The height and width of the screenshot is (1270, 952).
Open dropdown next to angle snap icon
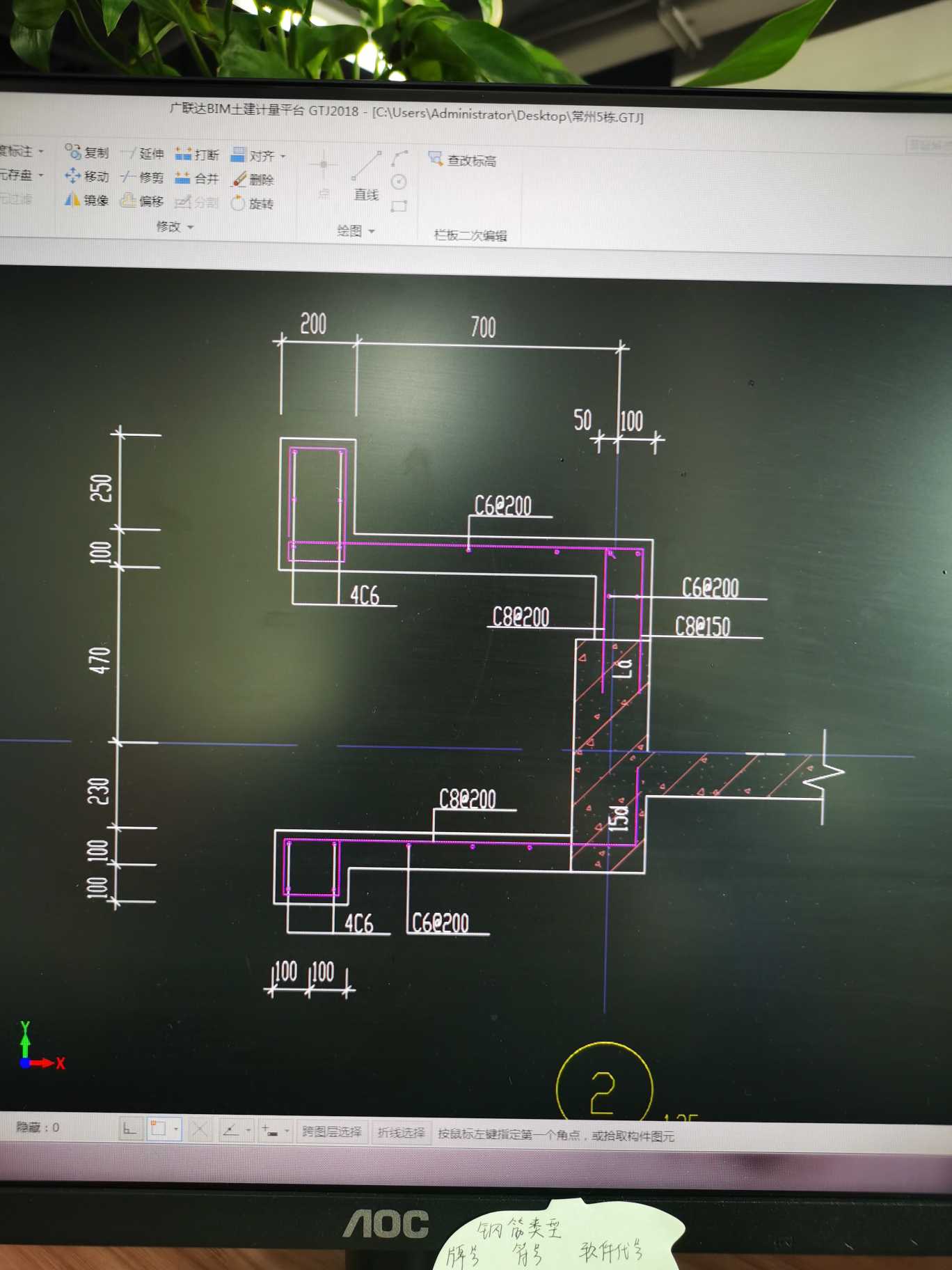[x=248, y=1131]
